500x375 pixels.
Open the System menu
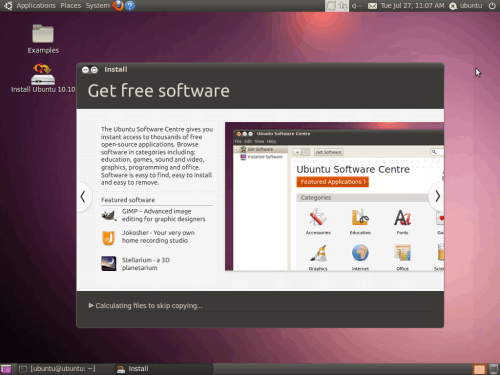pos(98,6)
